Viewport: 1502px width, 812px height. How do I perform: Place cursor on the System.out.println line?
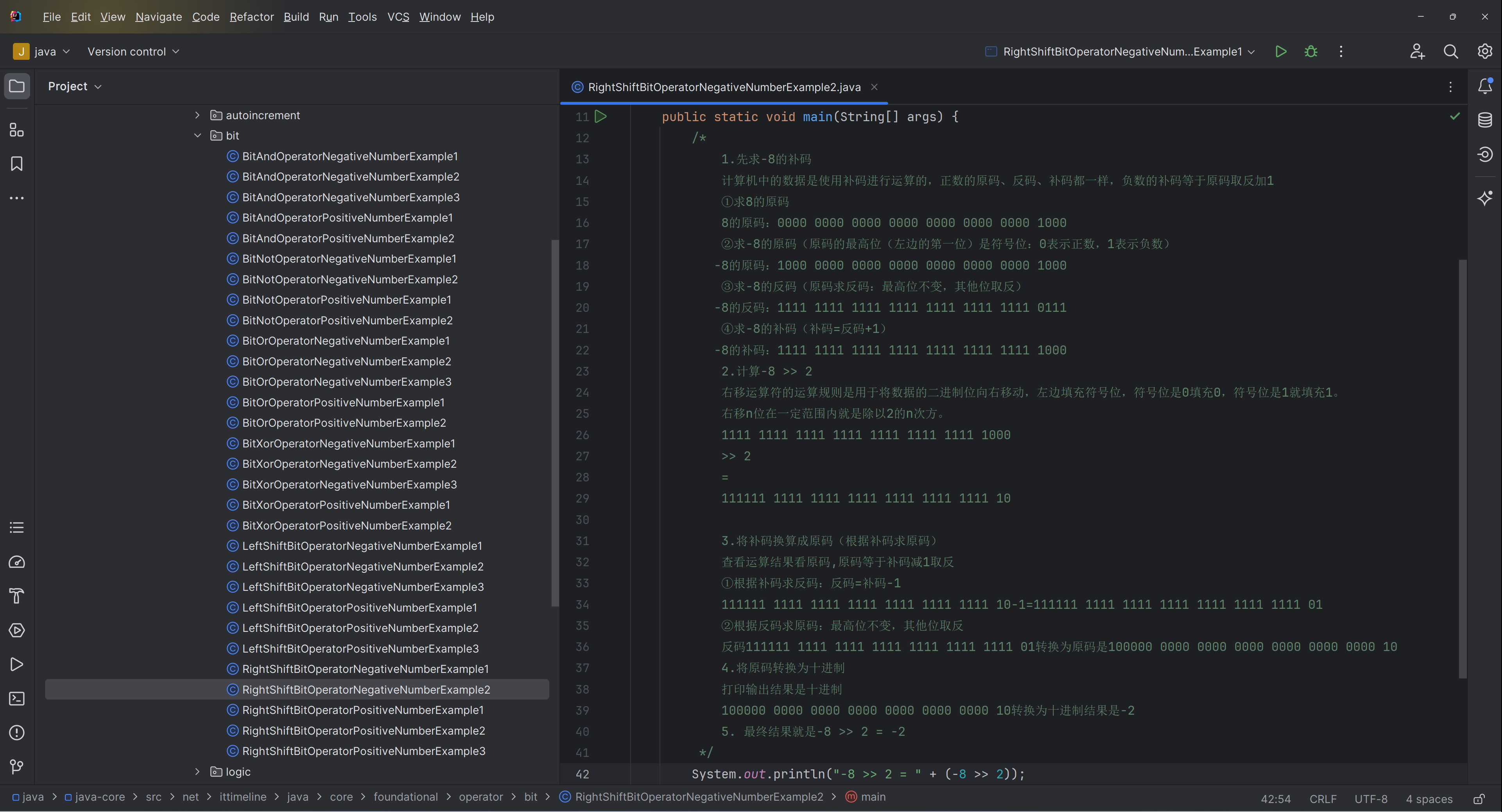pyautogui.click(x=858, y=774)
